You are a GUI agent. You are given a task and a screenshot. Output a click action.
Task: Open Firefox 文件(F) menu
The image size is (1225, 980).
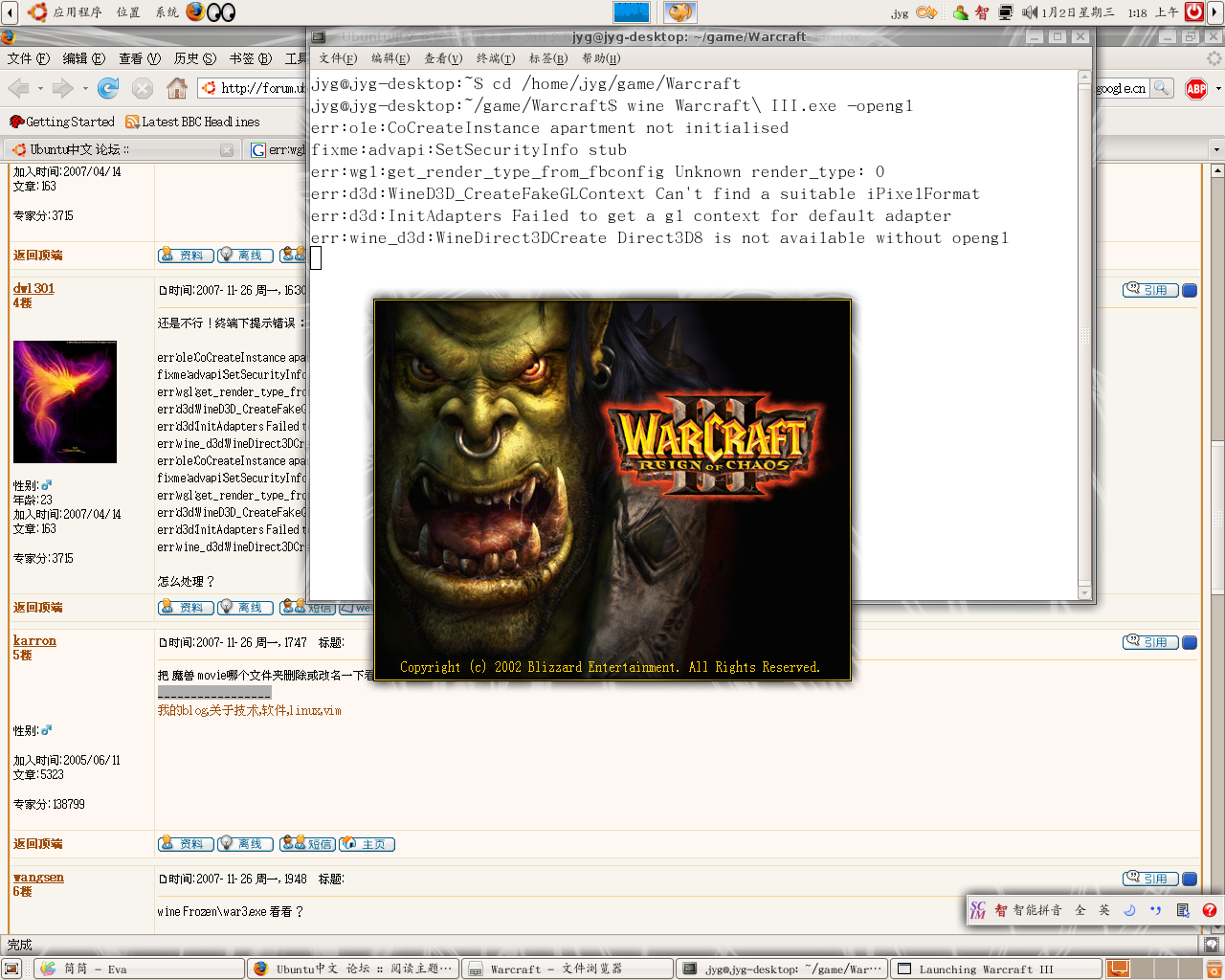(29, 58)
